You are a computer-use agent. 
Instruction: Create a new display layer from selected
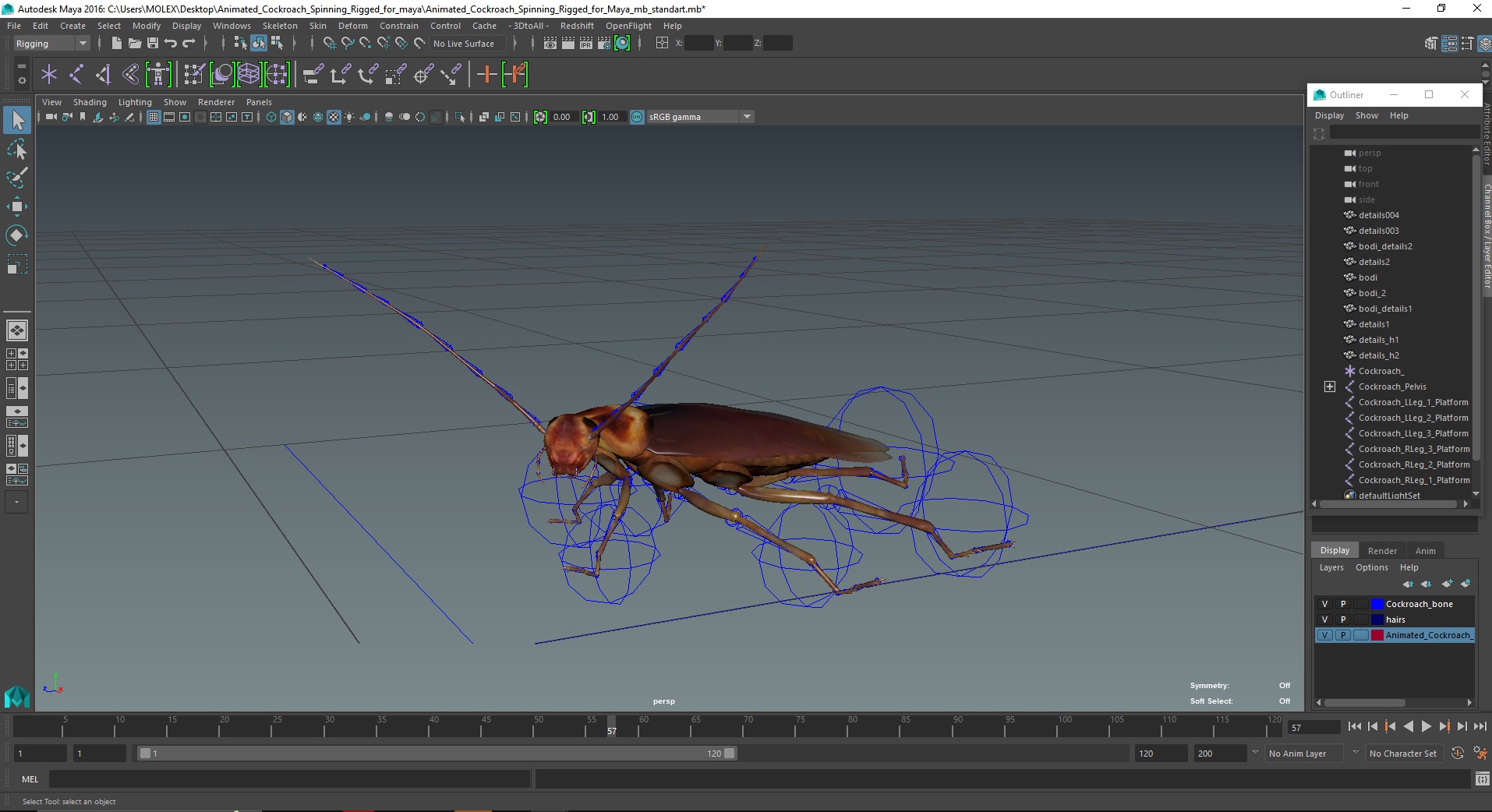click(1465, 584)
